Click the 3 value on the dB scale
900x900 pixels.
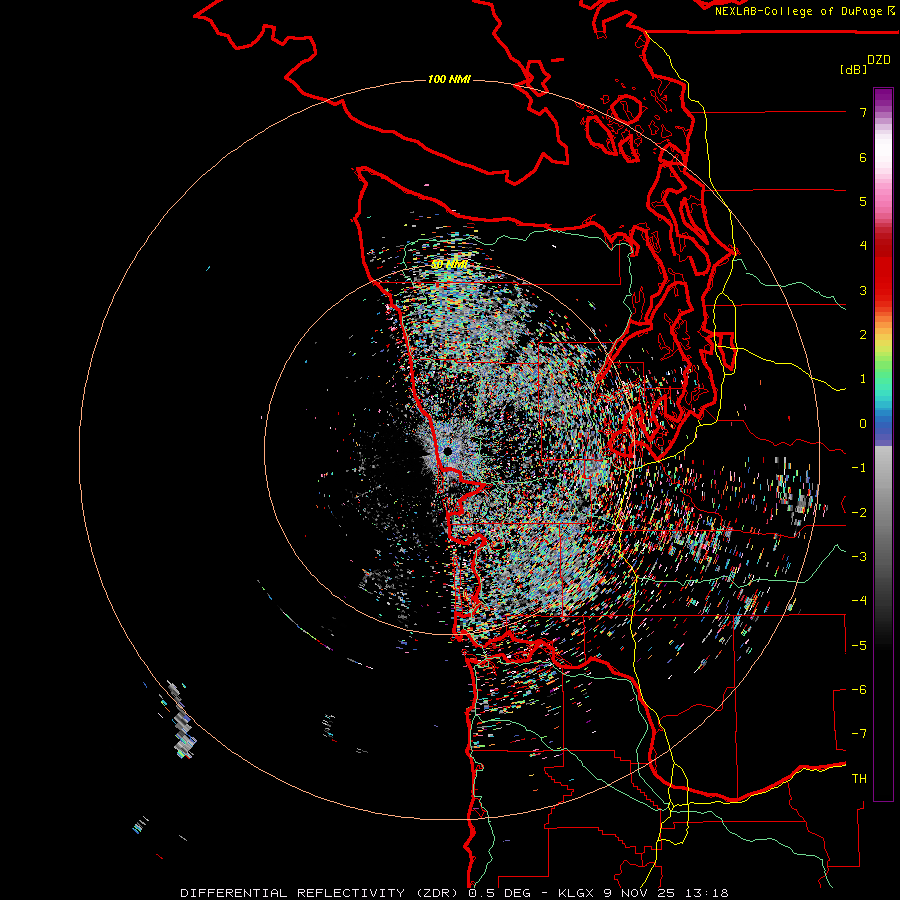863,290
